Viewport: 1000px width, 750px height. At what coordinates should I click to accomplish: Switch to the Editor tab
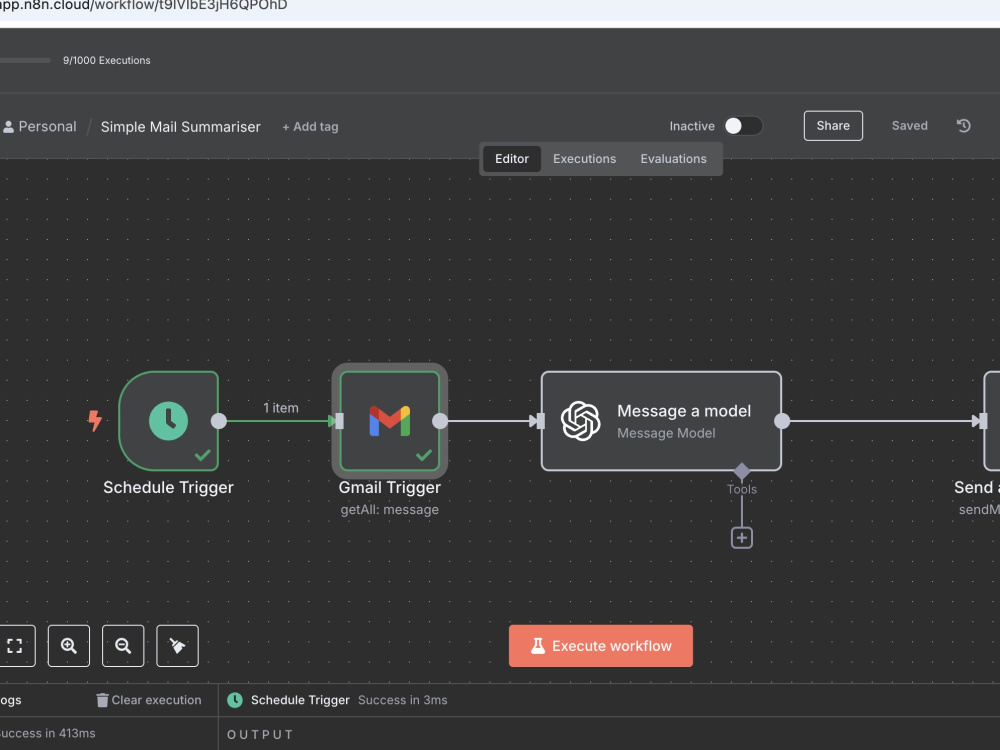[x=512, y=159]
